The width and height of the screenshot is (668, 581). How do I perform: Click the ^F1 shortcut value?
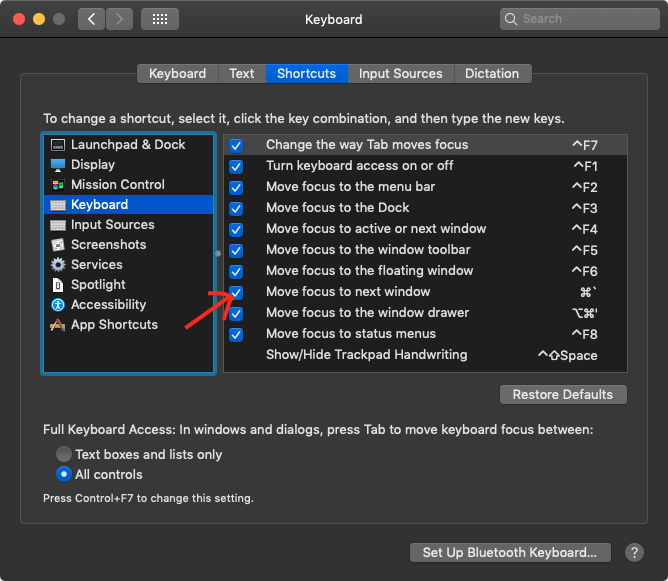[x=585, y=166]
